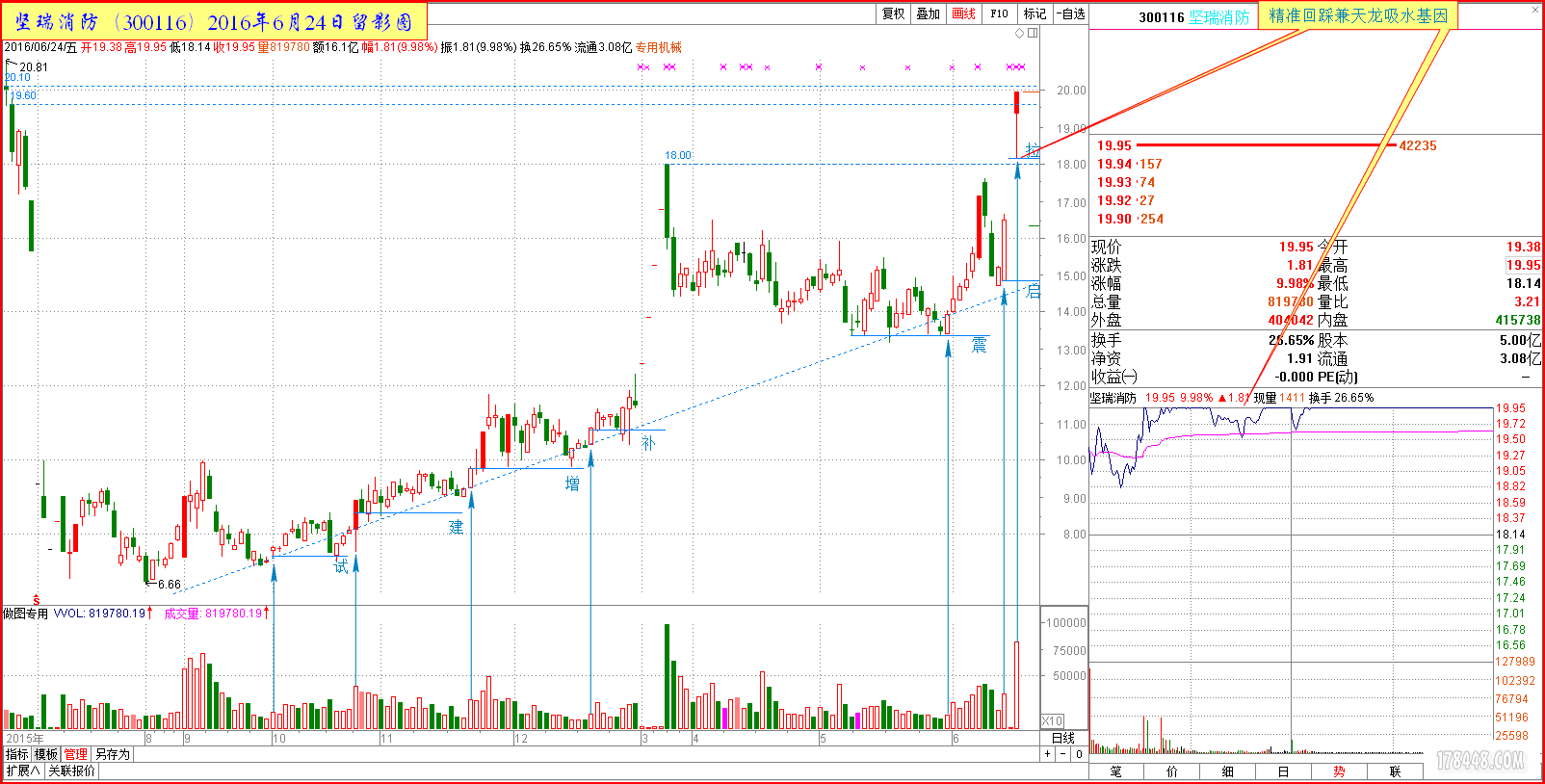1545x784 pixels.
Task: Click the X10 volume scale label
Action: click(1052, 721)
